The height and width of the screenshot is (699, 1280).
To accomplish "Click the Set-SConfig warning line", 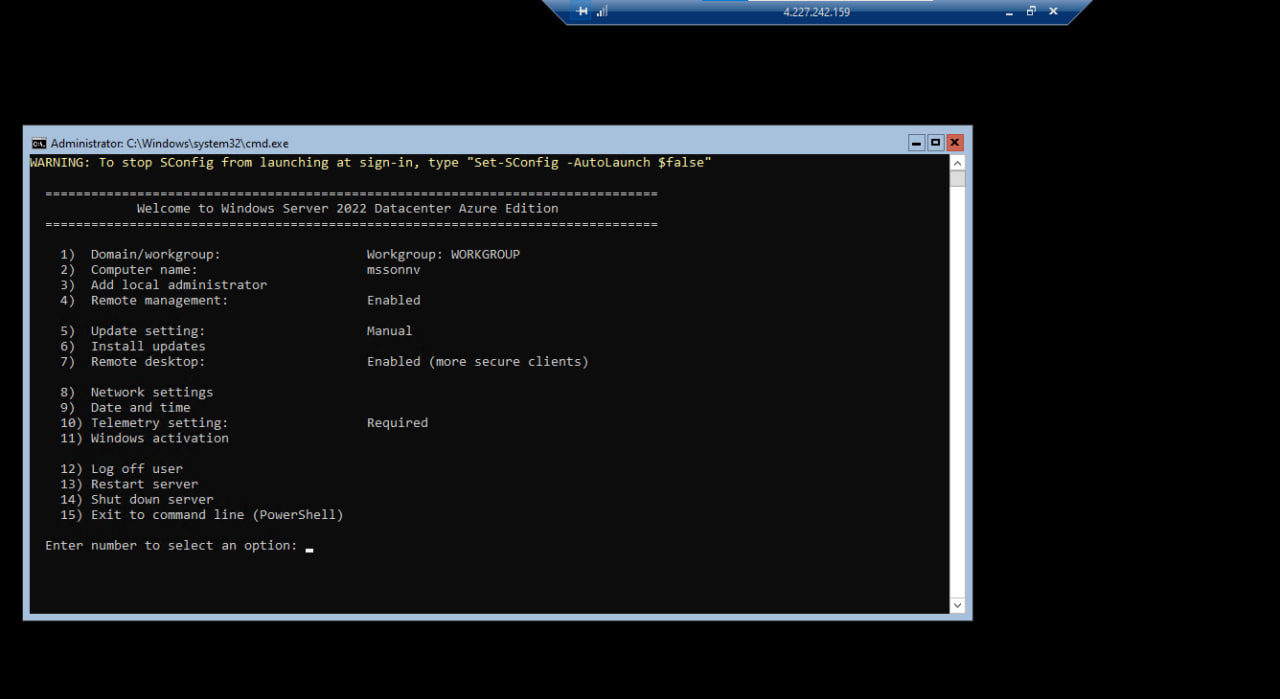I will pyautogui.click(x=371, y=162).
